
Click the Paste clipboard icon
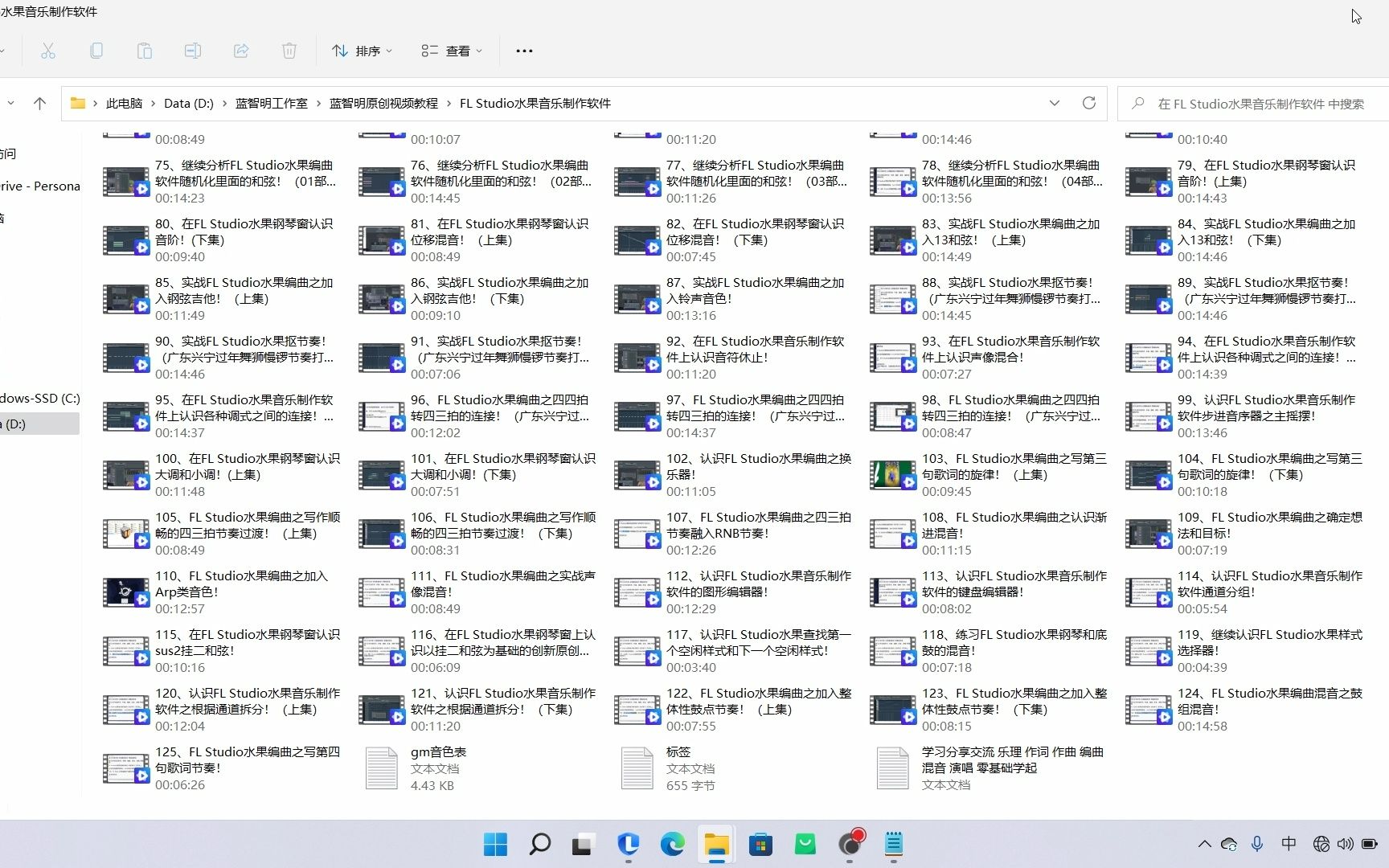(145, 51)
